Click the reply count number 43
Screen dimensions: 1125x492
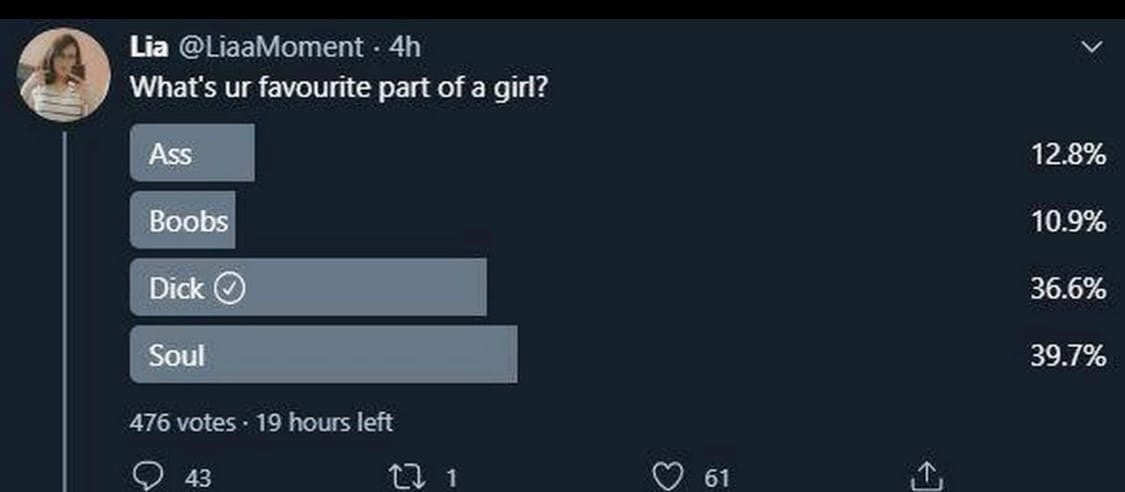point(198,478)
